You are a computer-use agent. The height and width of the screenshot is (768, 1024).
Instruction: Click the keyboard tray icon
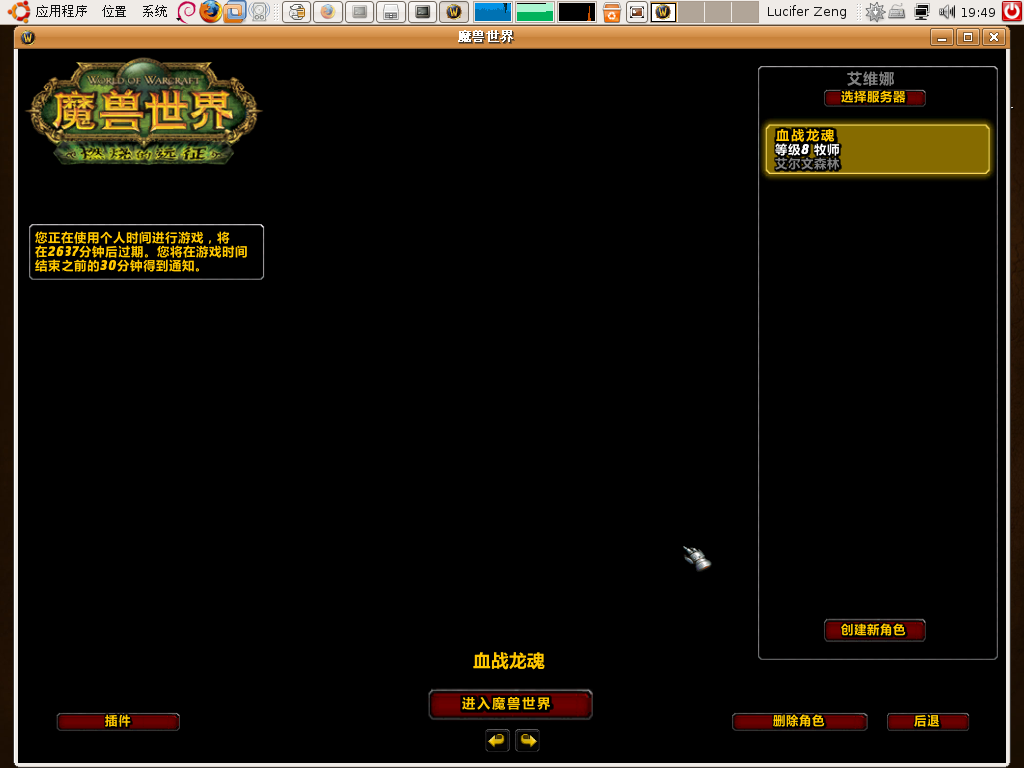(897, 12)
